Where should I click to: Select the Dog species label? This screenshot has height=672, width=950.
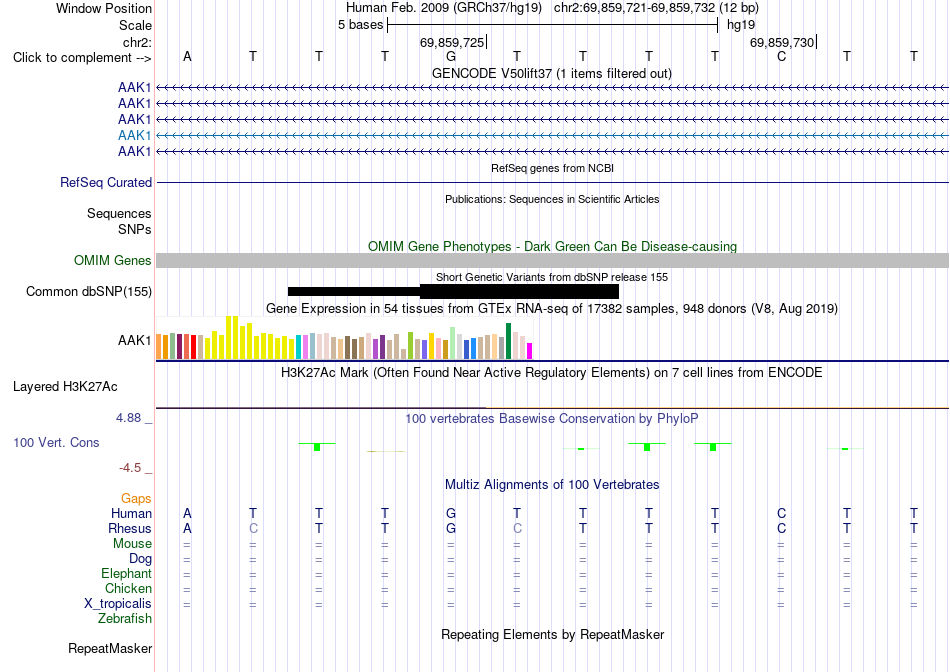point(140,559)
